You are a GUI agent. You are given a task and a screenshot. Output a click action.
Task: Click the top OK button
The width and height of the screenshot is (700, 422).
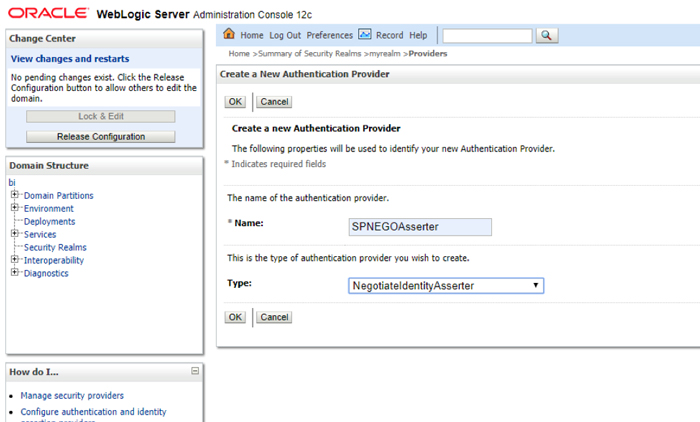pyautogui.click(x=235, y=102)
